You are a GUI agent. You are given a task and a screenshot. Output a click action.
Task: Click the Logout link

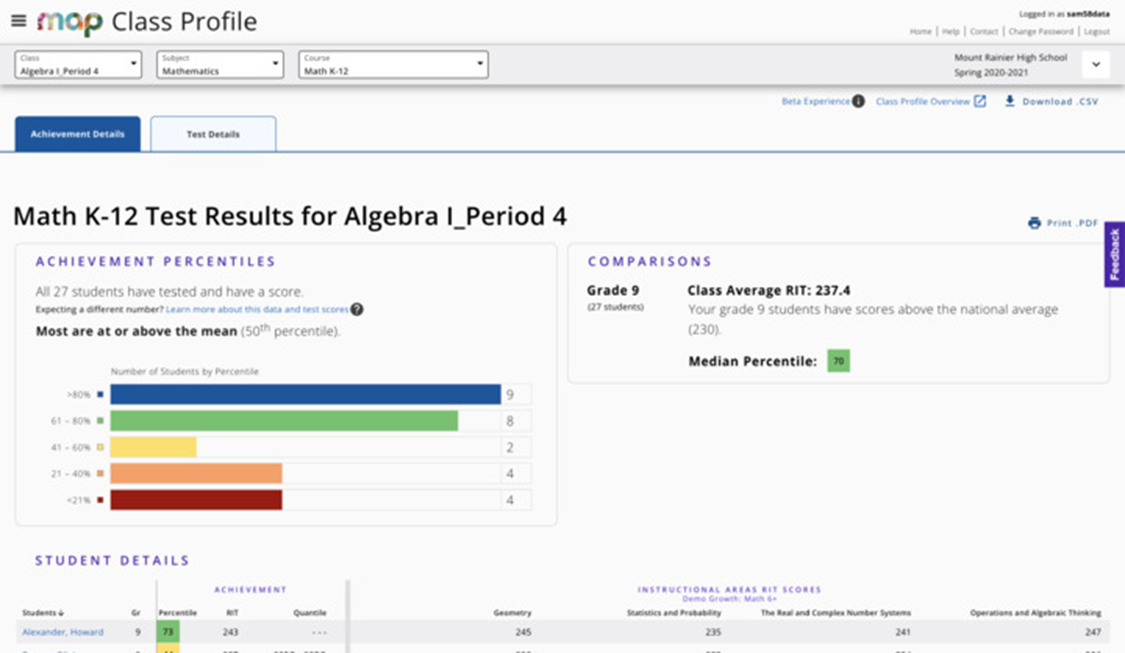tap(1096, 31)
